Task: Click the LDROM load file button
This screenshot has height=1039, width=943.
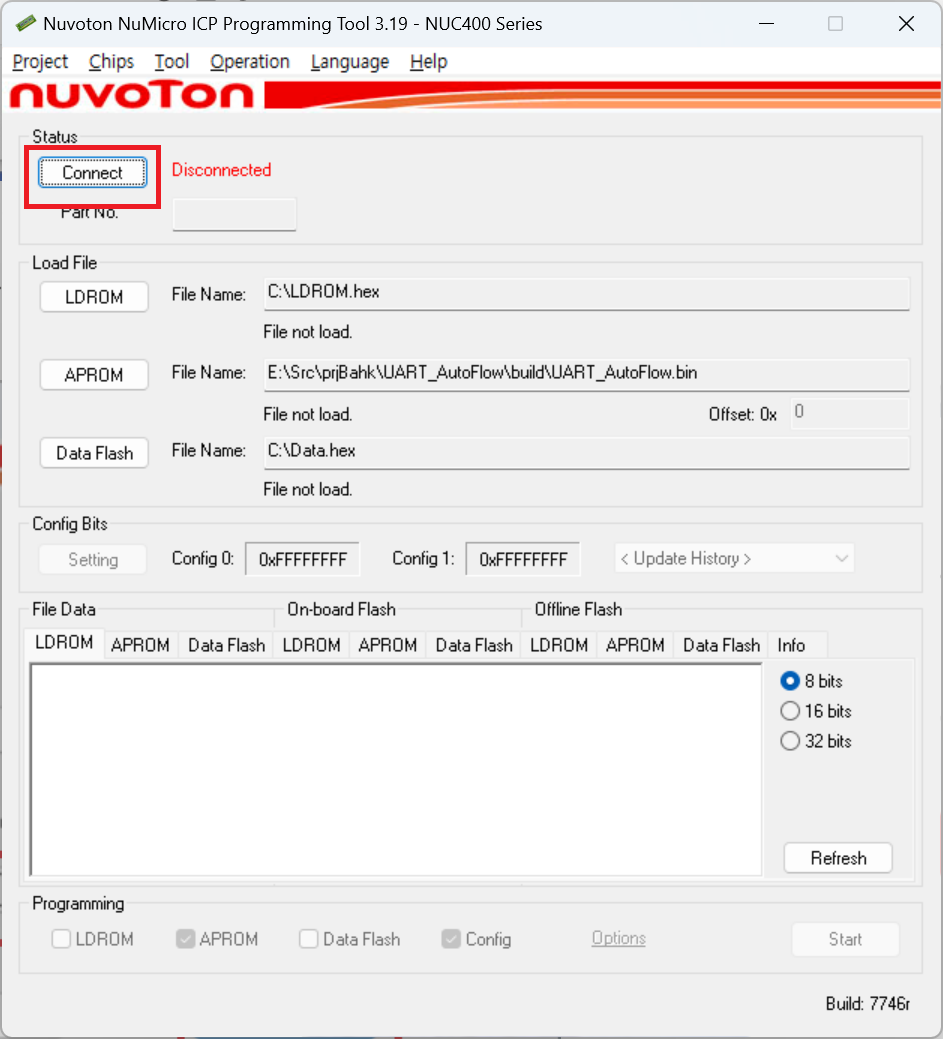Action: pyautogui.click(x=94, y=297)
